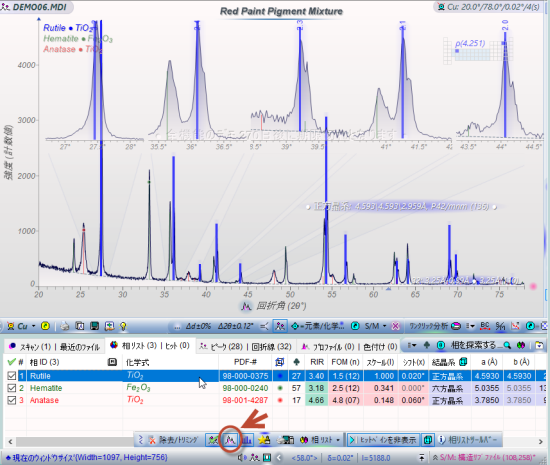Toggle the checked-pattern icon in bottom toolbar

(213, 440)
